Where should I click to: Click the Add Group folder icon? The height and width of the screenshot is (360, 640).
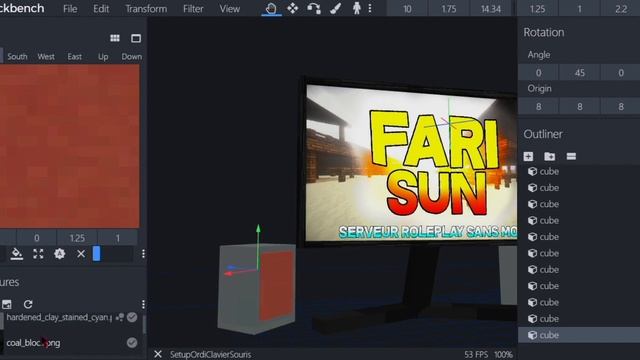[549, 156]
